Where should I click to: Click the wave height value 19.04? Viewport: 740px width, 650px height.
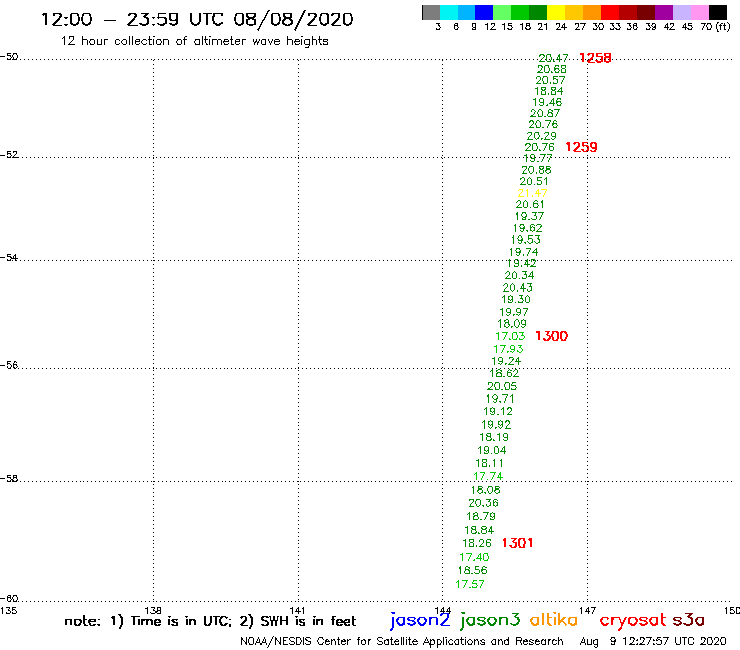coord(492,450)
